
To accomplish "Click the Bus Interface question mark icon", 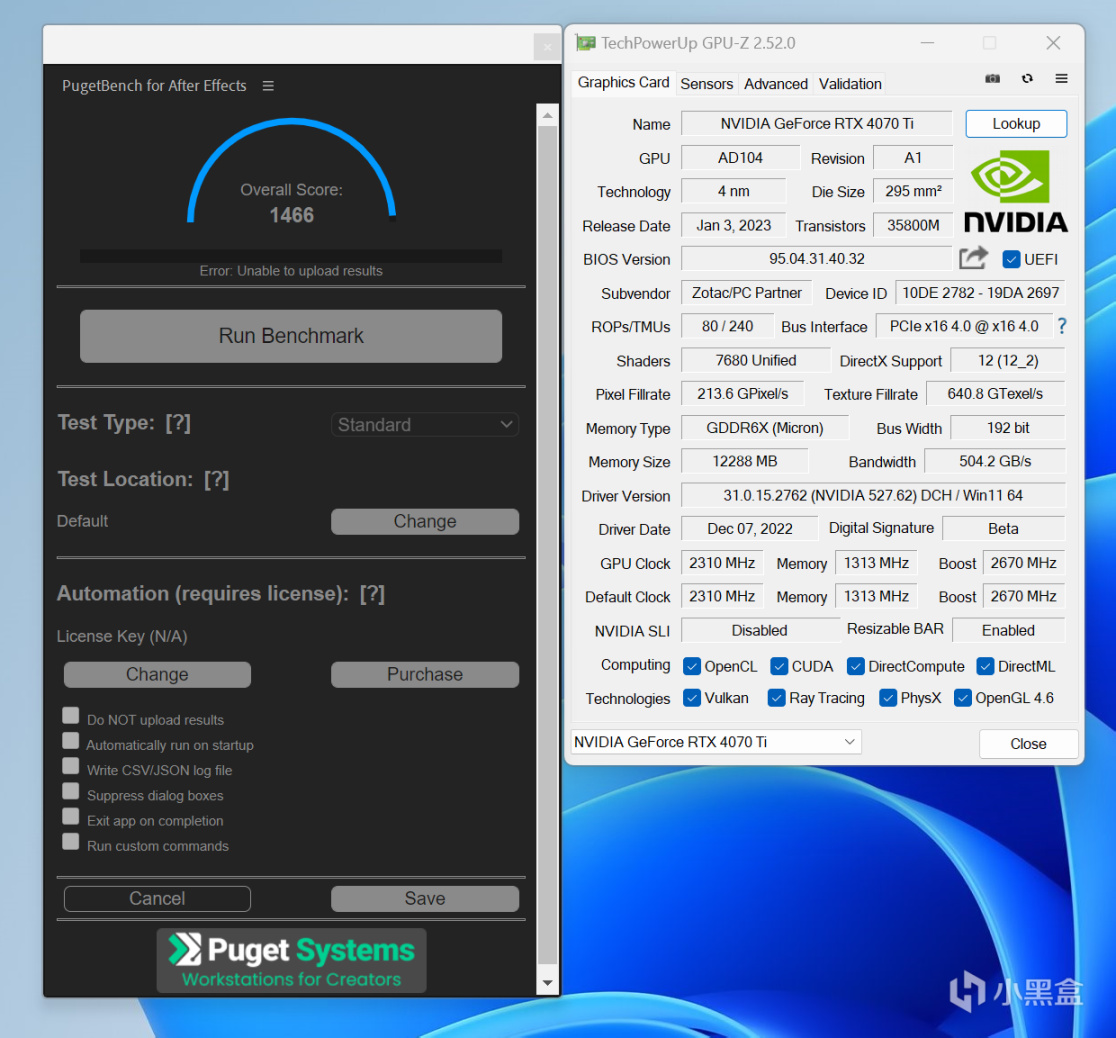I will pos(1062,326).
